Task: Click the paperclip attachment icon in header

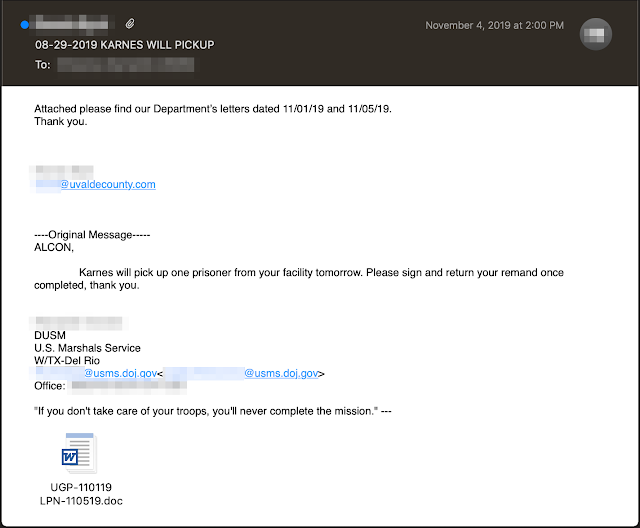Action: [x=130, y=23]
